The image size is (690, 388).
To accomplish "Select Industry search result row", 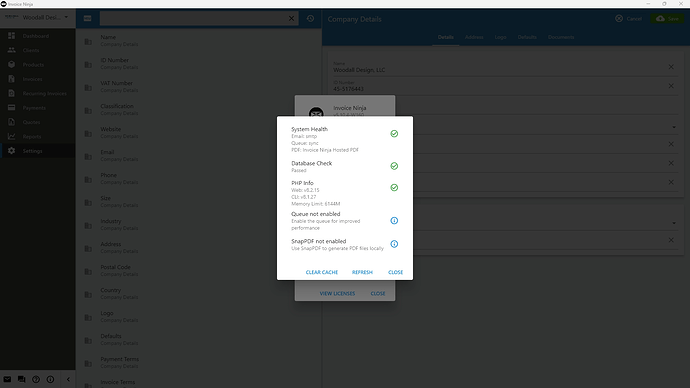I will click(x=199, y=224).
